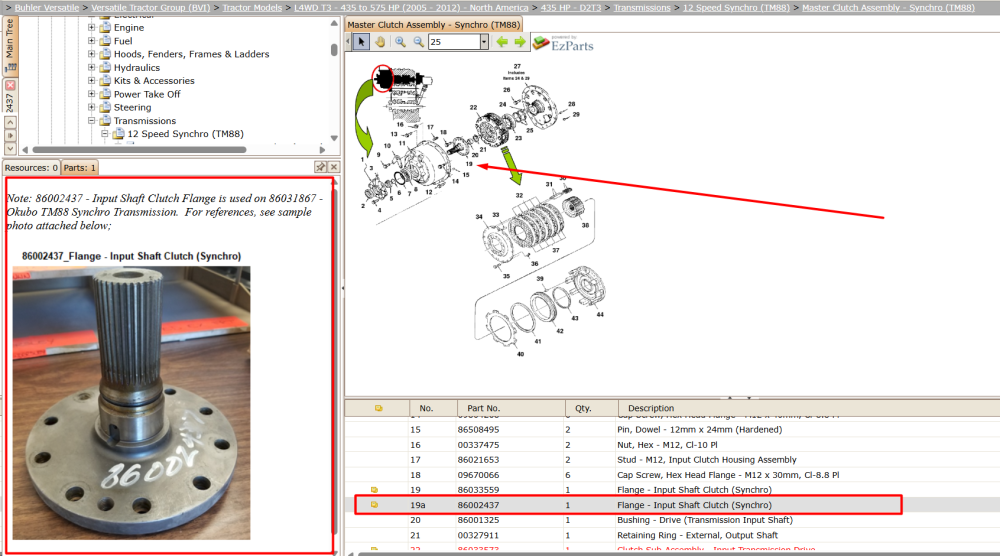1000x556 pixels.
Task: Select the pointer arrow tool
Action: tap(361, 42)
